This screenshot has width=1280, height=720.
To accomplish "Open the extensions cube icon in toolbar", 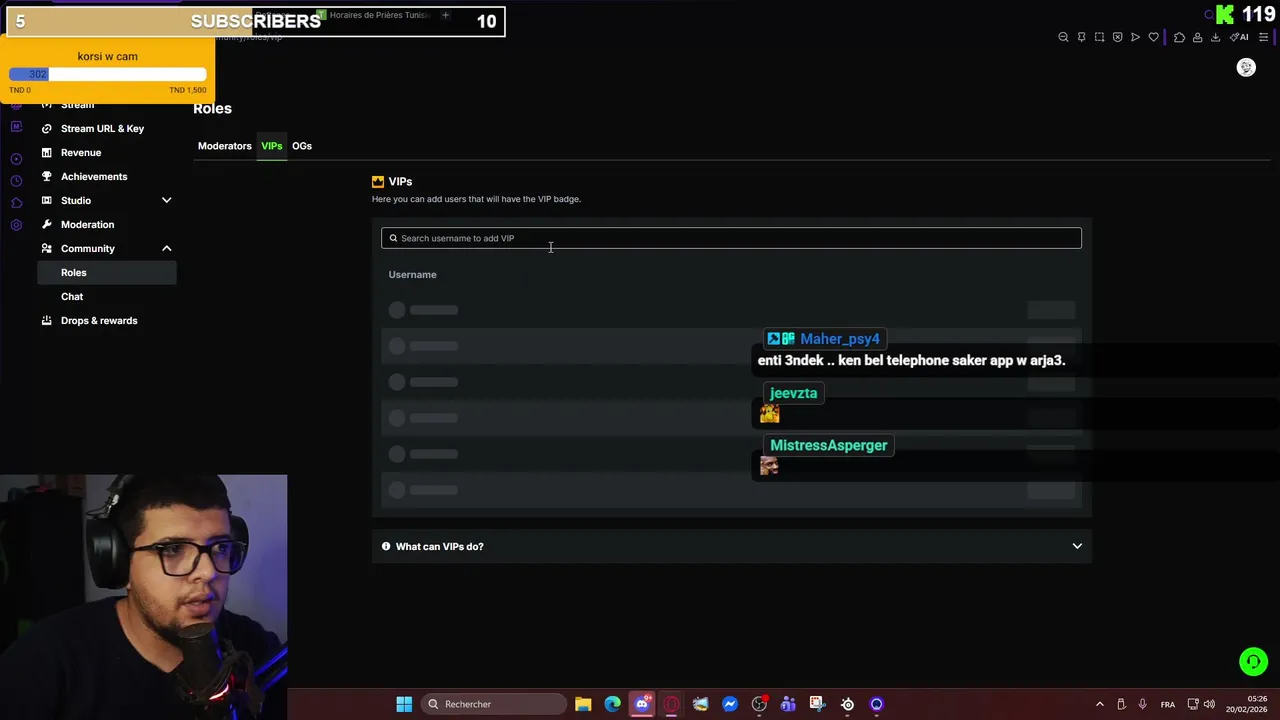I will click(x=1179, y=37).
